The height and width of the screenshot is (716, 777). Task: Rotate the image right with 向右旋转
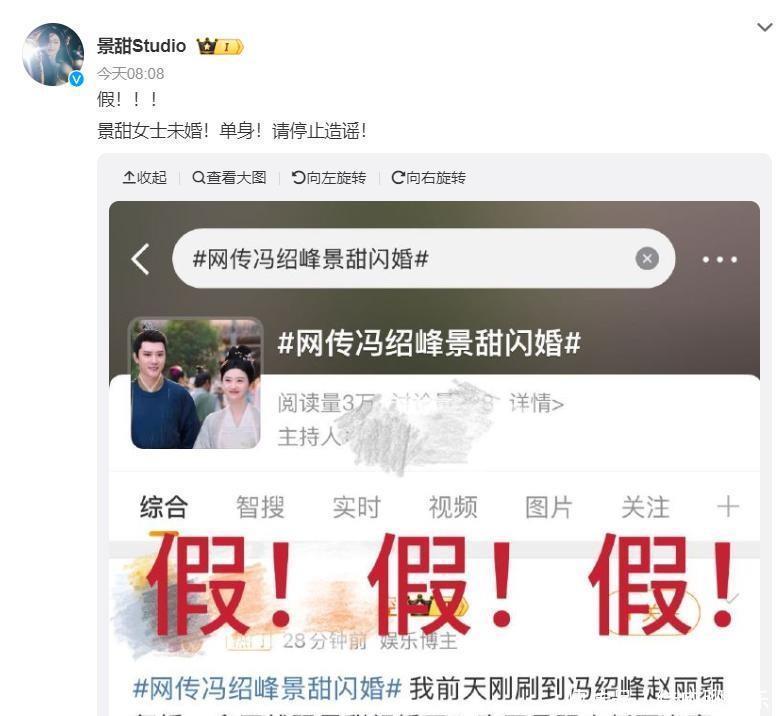[x=429, y=177]
